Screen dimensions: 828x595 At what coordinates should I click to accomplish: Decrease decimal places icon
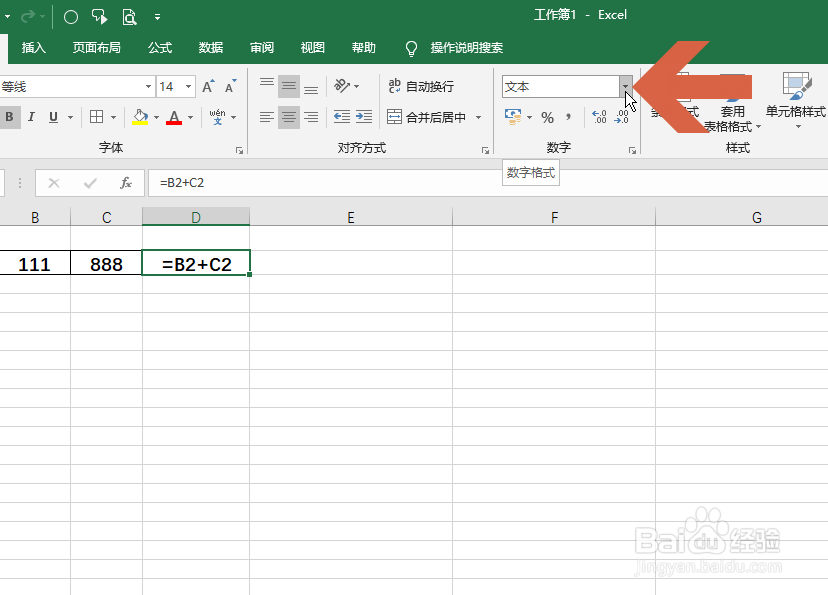pos(622,117)
